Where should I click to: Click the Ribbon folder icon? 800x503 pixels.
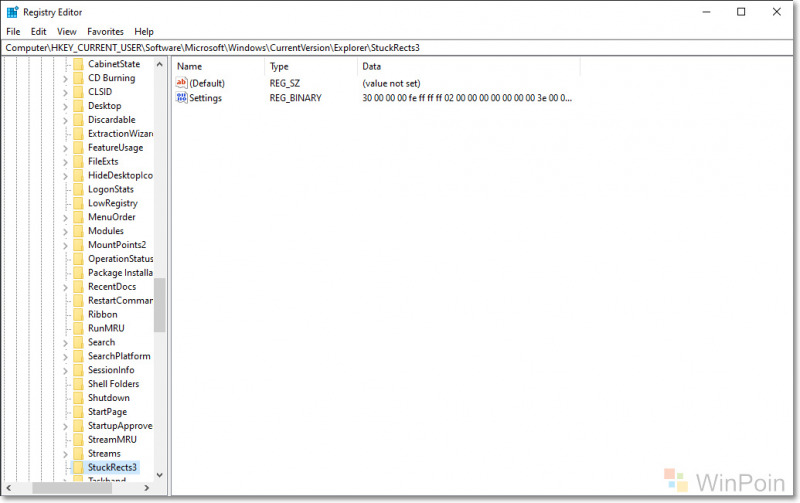(x=78, y=314)
